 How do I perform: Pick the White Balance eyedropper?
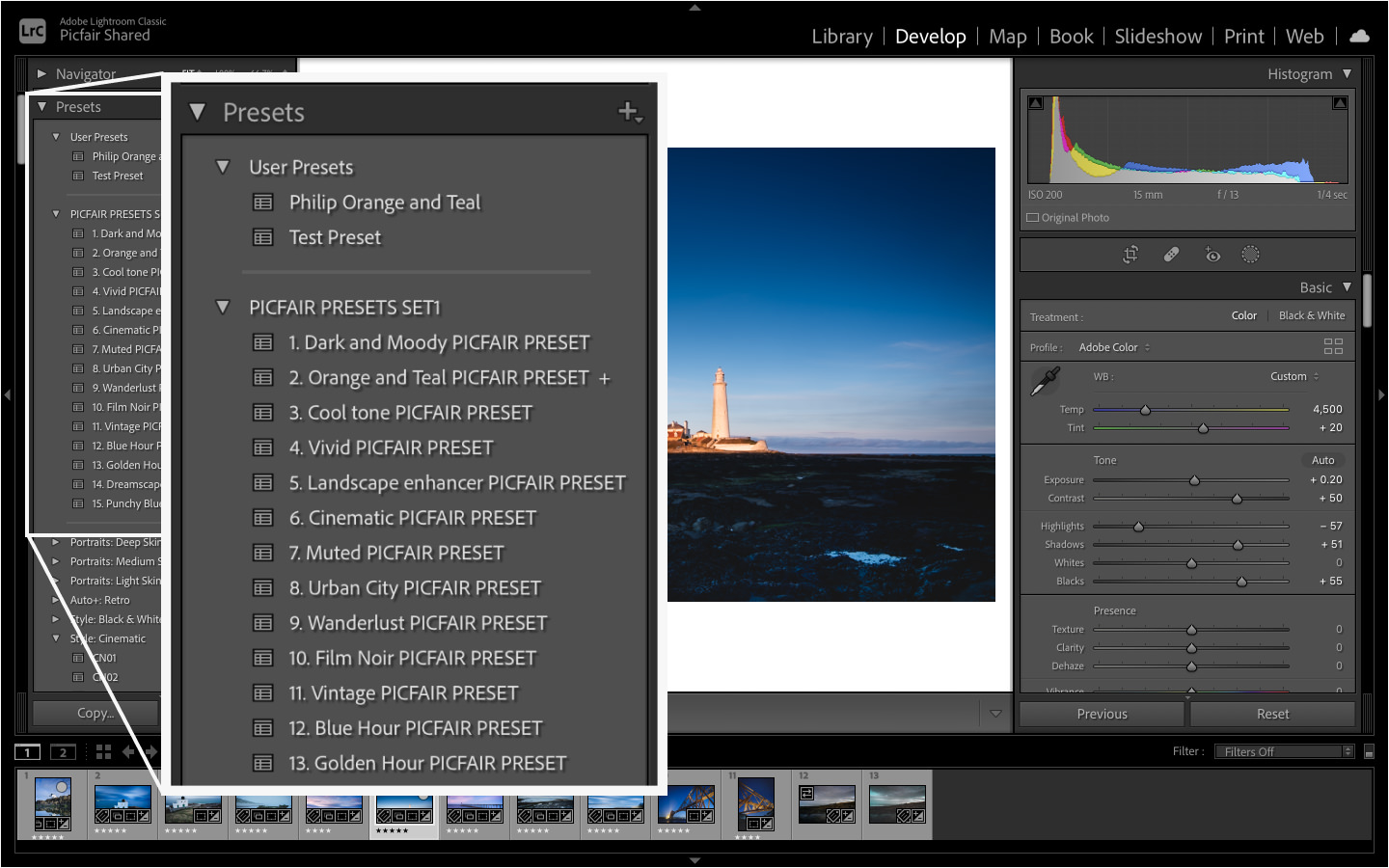(1043, 381)
